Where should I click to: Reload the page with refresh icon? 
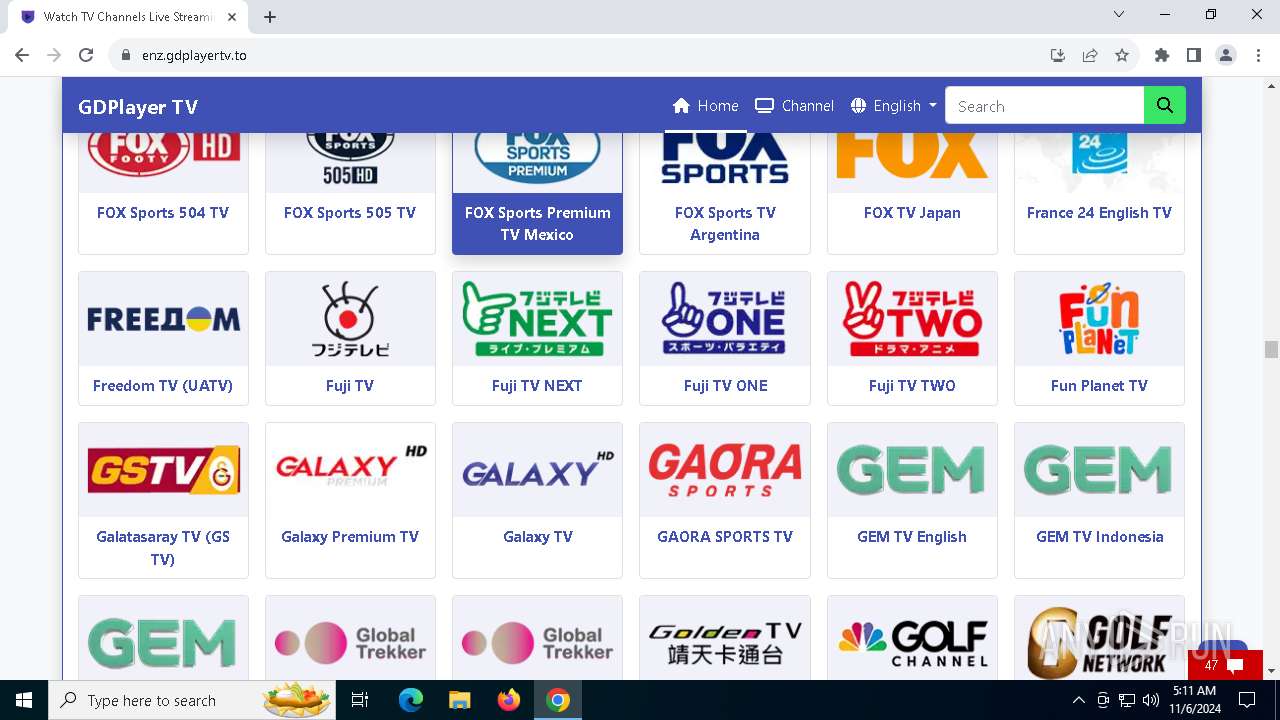(x=86, y=55)
